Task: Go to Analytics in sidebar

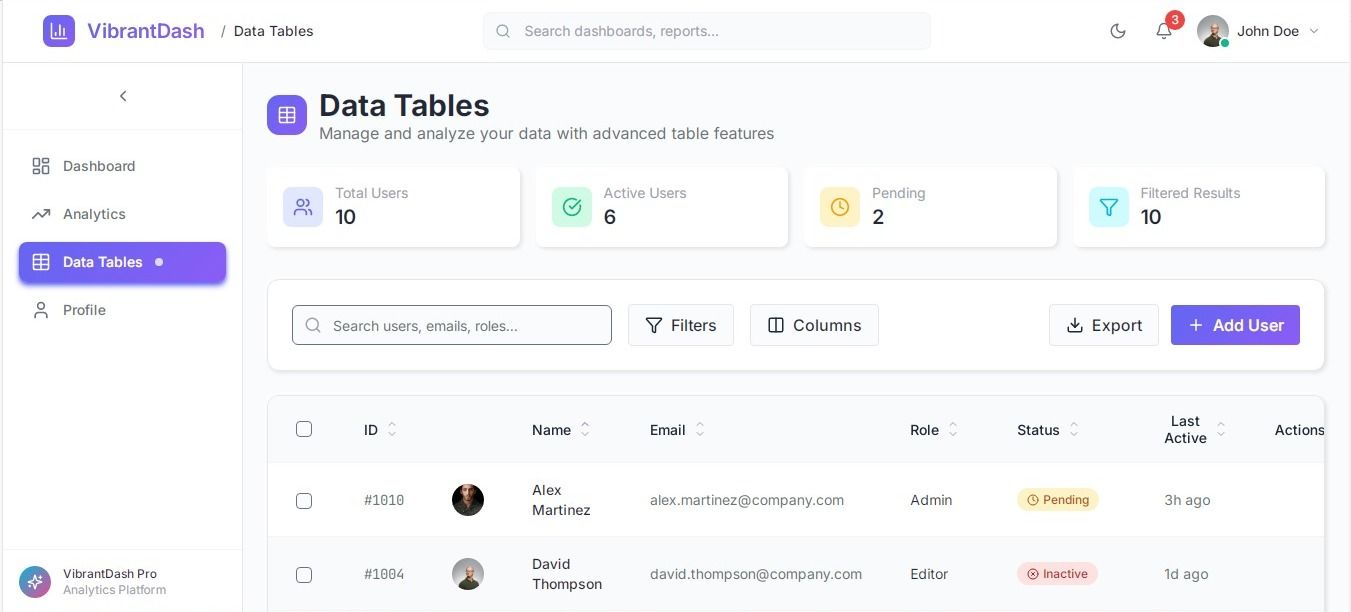Action: 94,214
